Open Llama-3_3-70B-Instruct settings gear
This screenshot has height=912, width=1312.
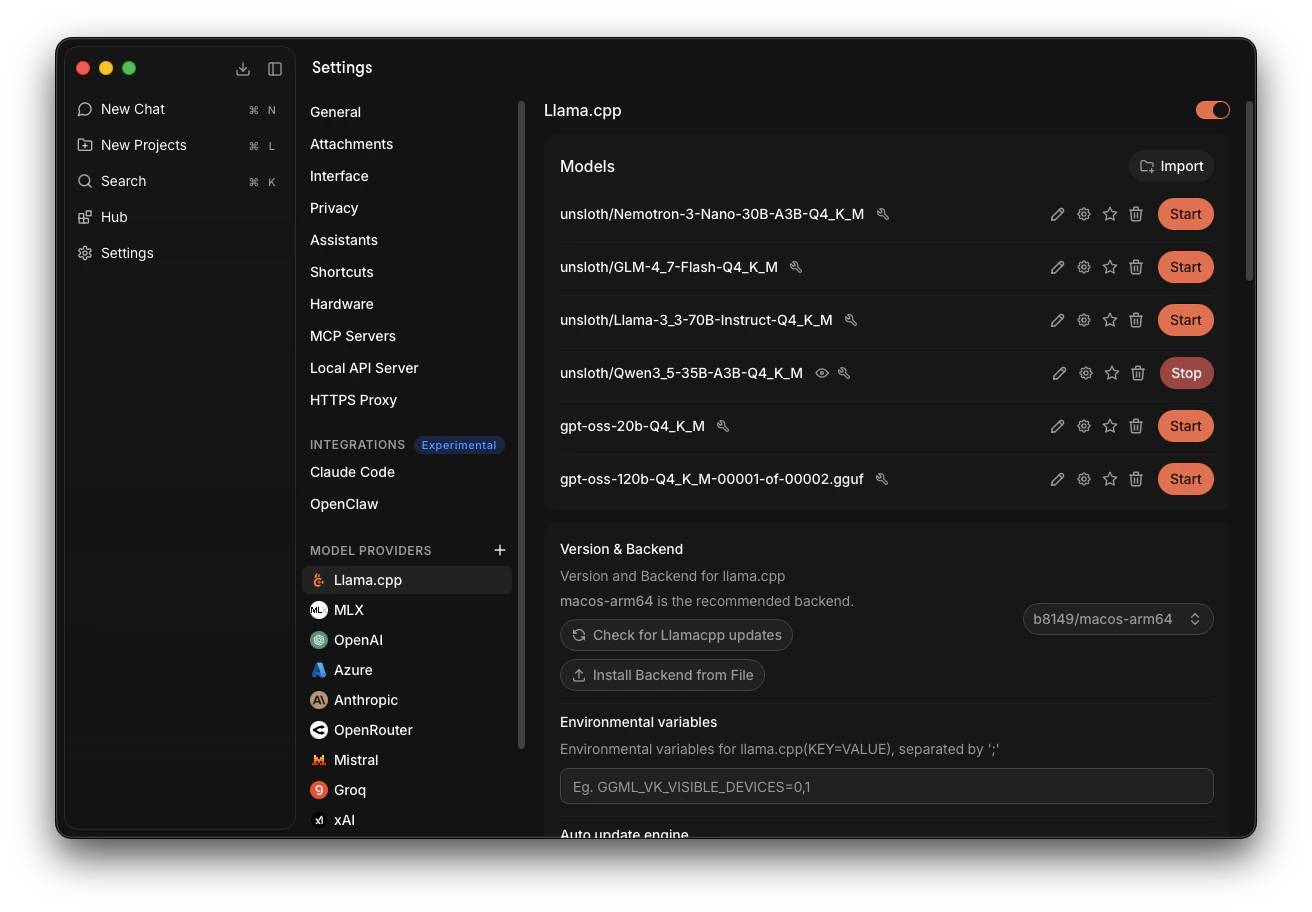[1083, 320]
